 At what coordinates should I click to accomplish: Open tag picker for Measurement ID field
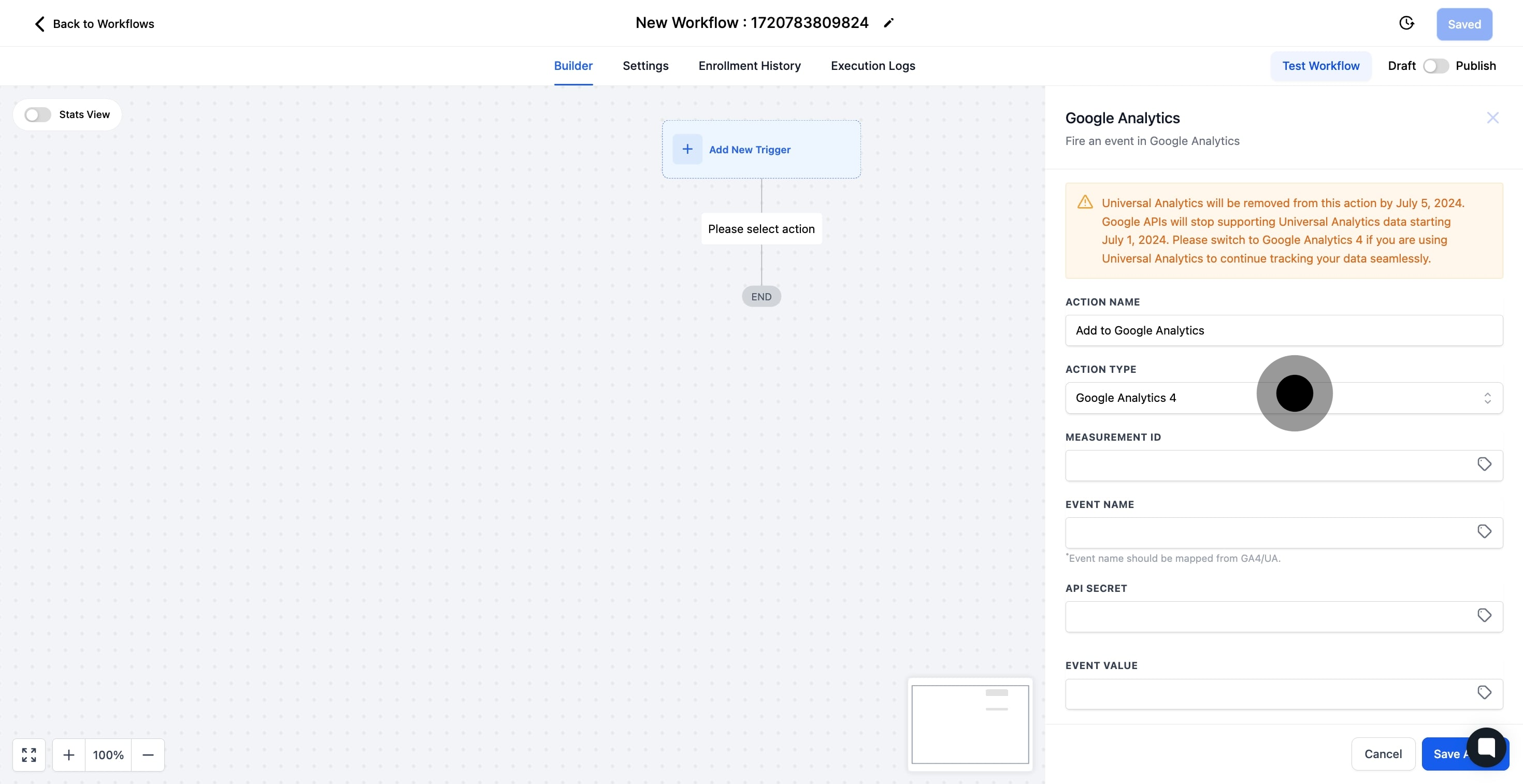[x=1484, y=464]
